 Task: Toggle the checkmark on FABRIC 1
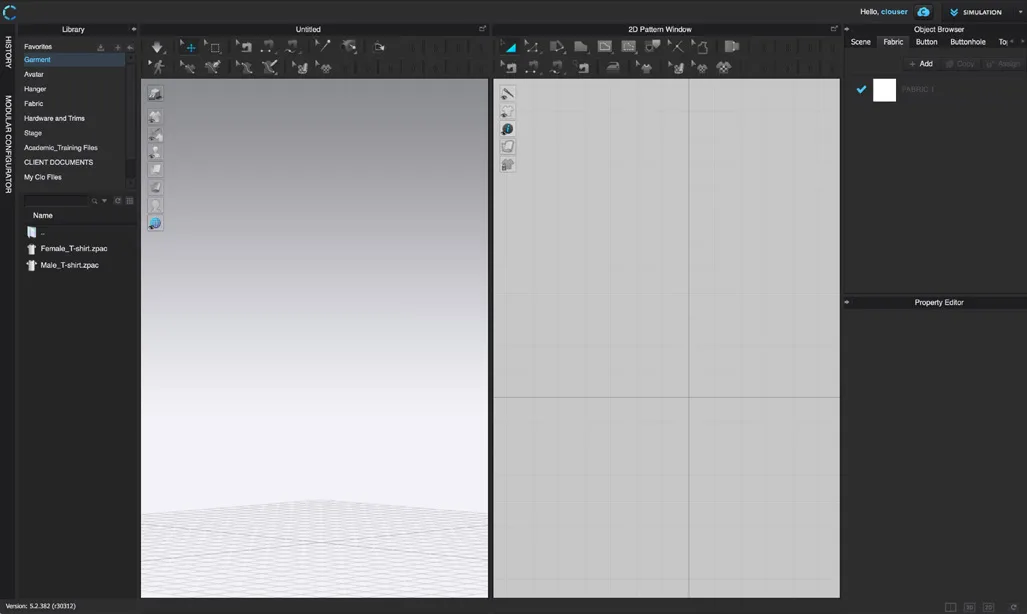pyautogui.click(x=861, y=89)
